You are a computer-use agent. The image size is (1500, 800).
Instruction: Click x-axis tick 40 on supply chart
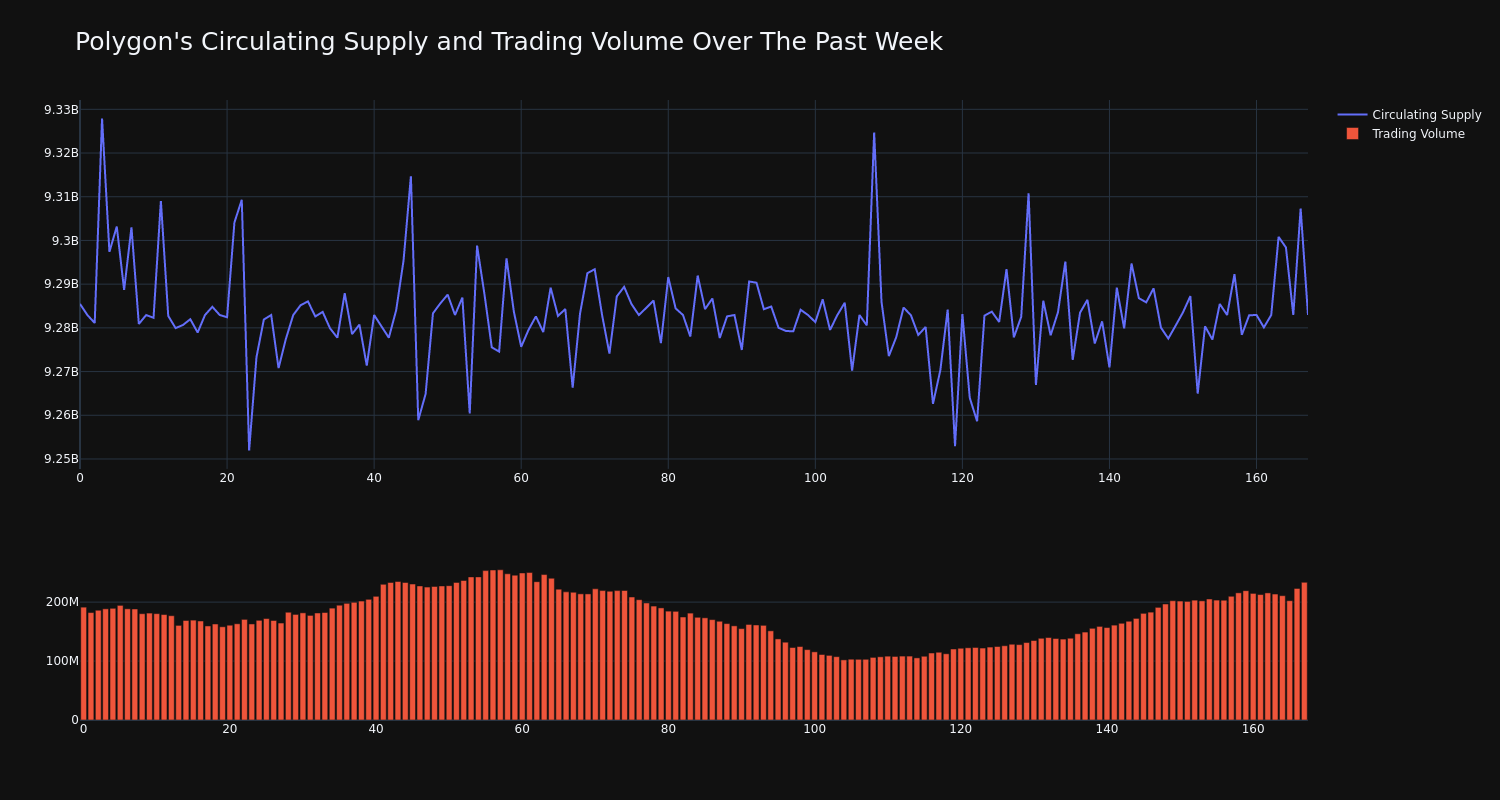tap(374, 478)
